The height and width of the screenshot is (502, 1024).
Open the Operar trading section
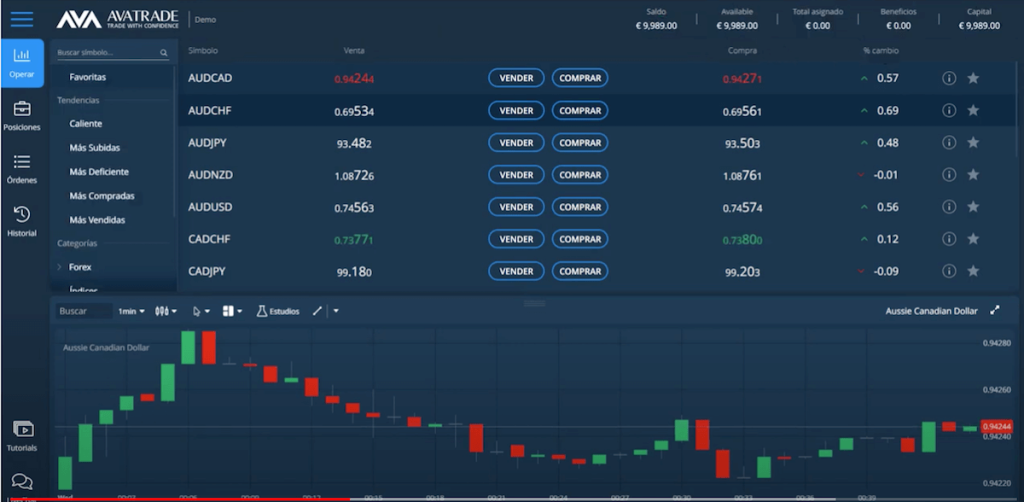click(x=22, y=63)
